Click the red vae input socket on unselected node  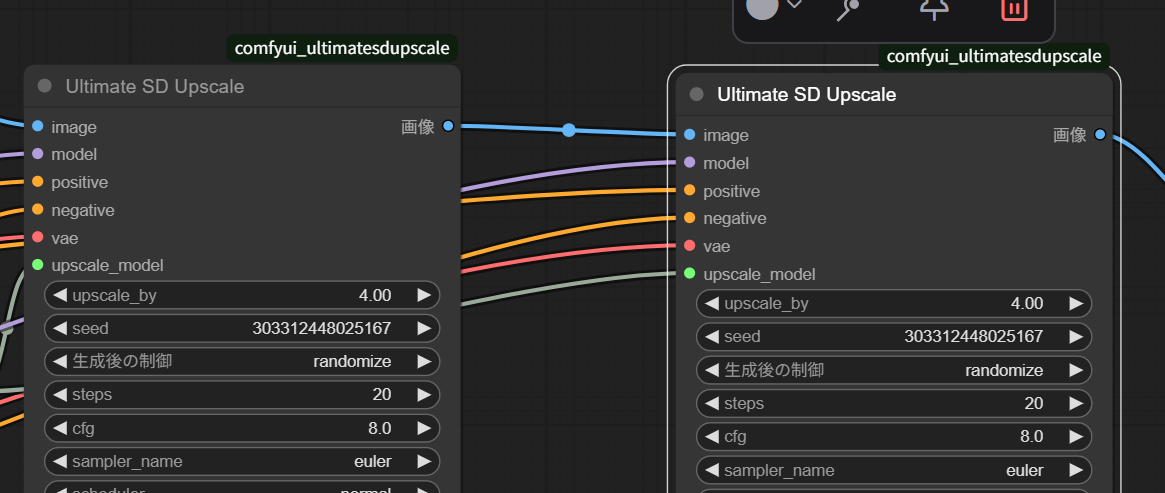[x=38, y=238]
